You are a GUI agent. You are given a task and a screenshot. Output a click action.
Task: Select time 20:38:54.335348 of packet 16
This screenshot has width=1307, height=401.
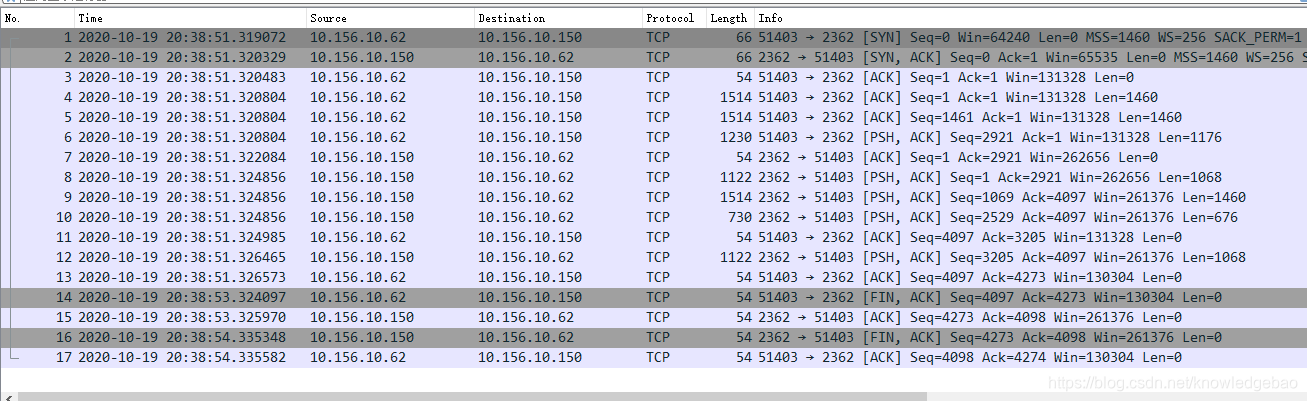[182, 337]
